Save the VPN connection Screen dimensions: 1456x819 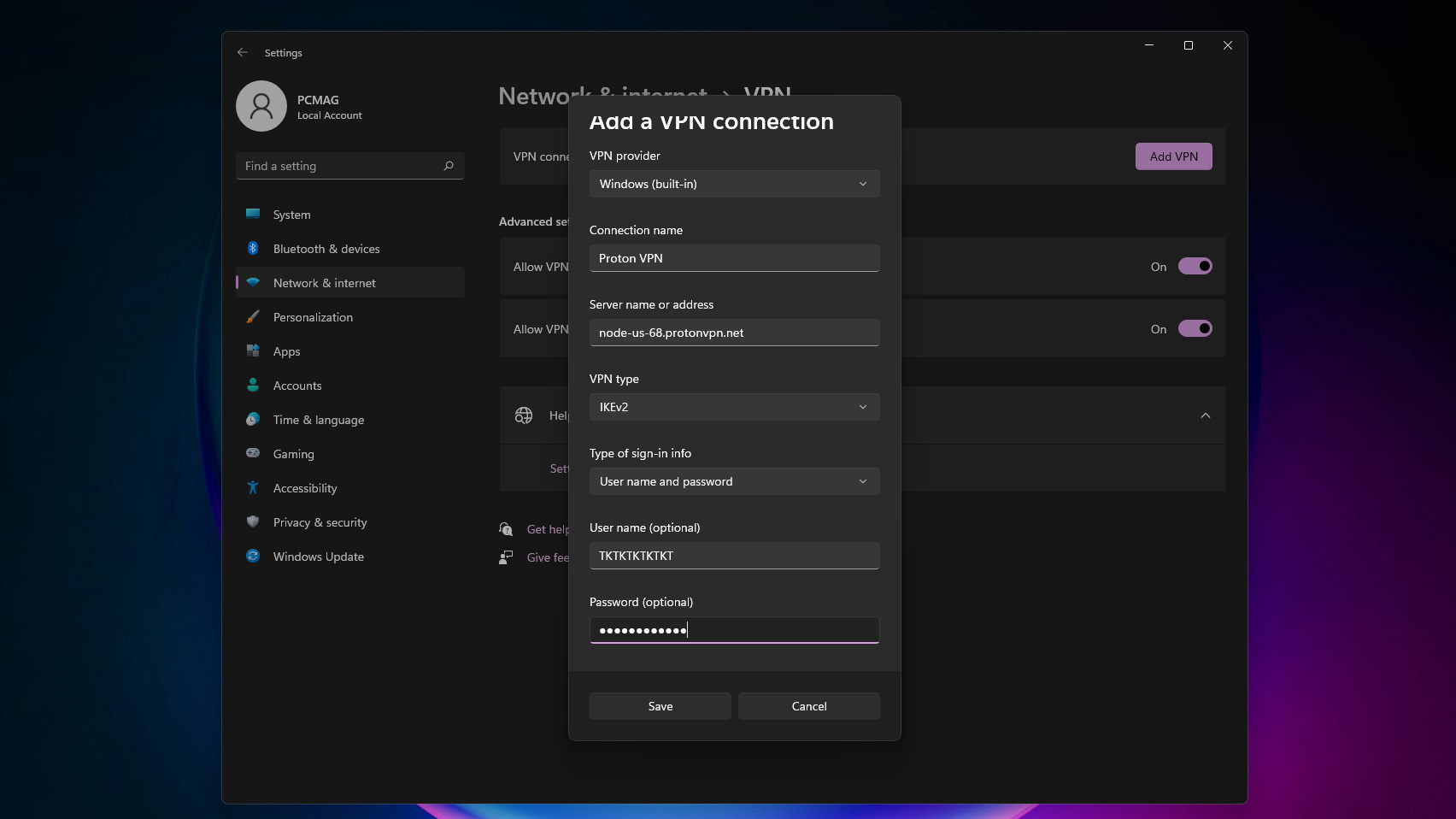tap(660, 706)
